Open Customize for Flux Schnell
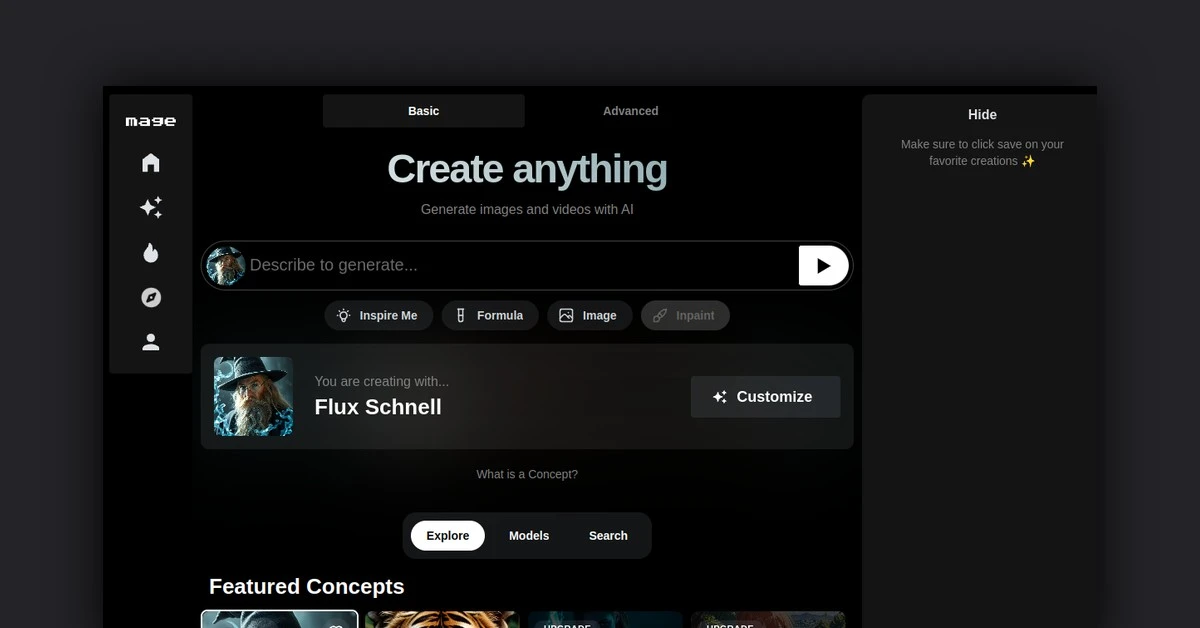This screenshot has height=628, width=1200. click(x=765, y=397)
